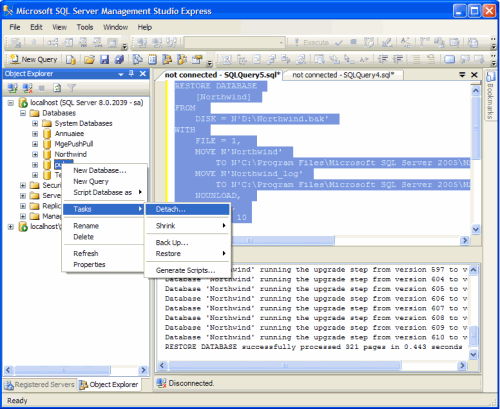Open the Help menu
This screenshot has width=500, height=409.
(145, 27)
